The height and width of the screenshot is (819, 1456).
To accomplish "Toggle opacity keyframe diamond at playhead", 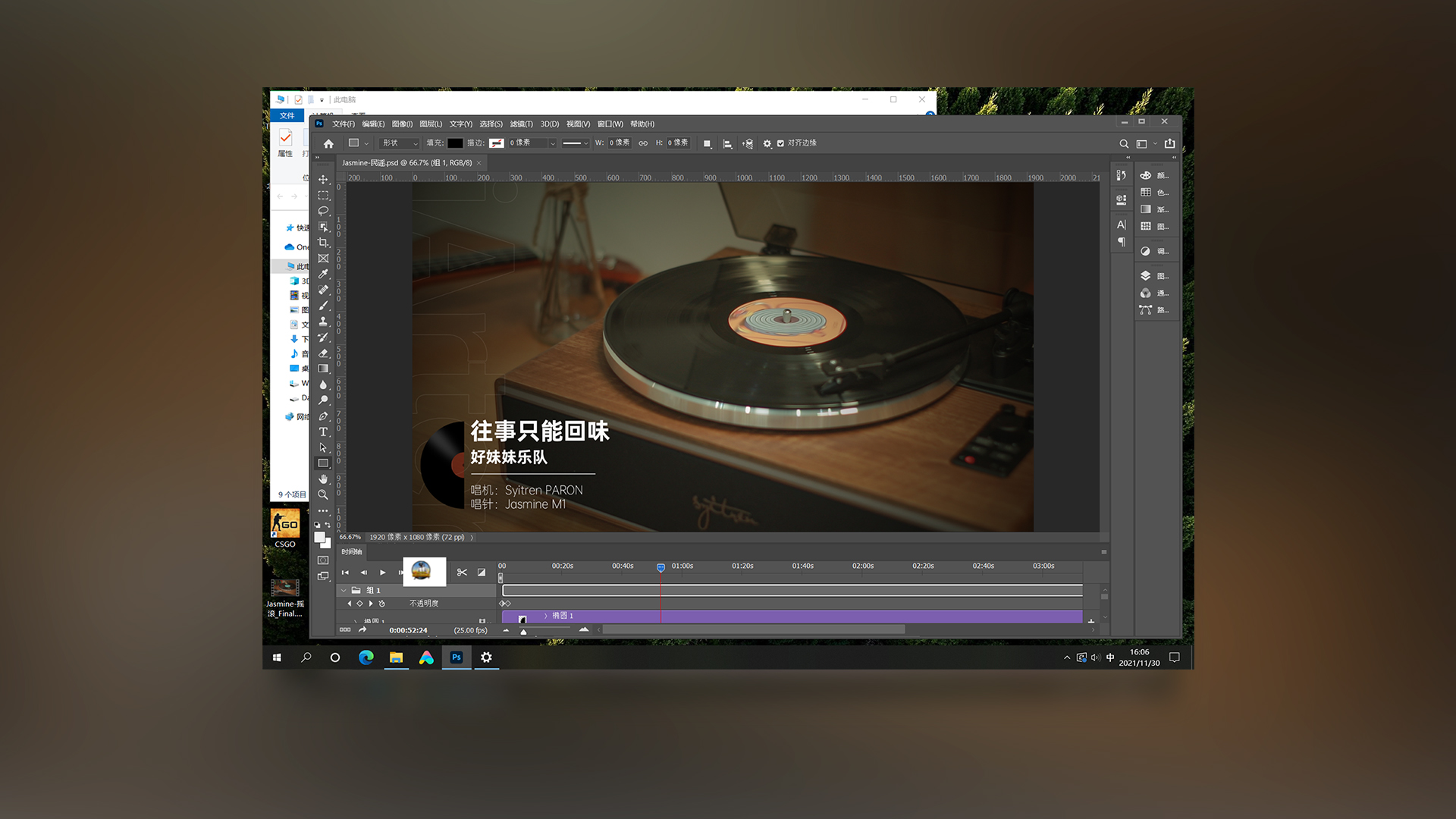I will point(359,604).
